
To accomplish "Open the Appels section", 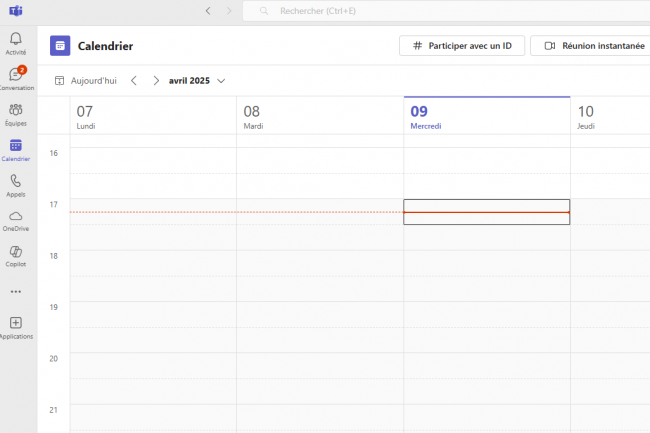I will (15, 185).
